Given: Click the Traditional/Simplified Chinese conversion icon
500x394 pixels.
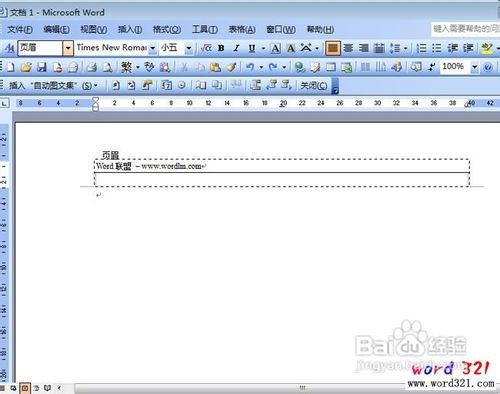Looking at the screenshot, I should [x=126, y=67].
